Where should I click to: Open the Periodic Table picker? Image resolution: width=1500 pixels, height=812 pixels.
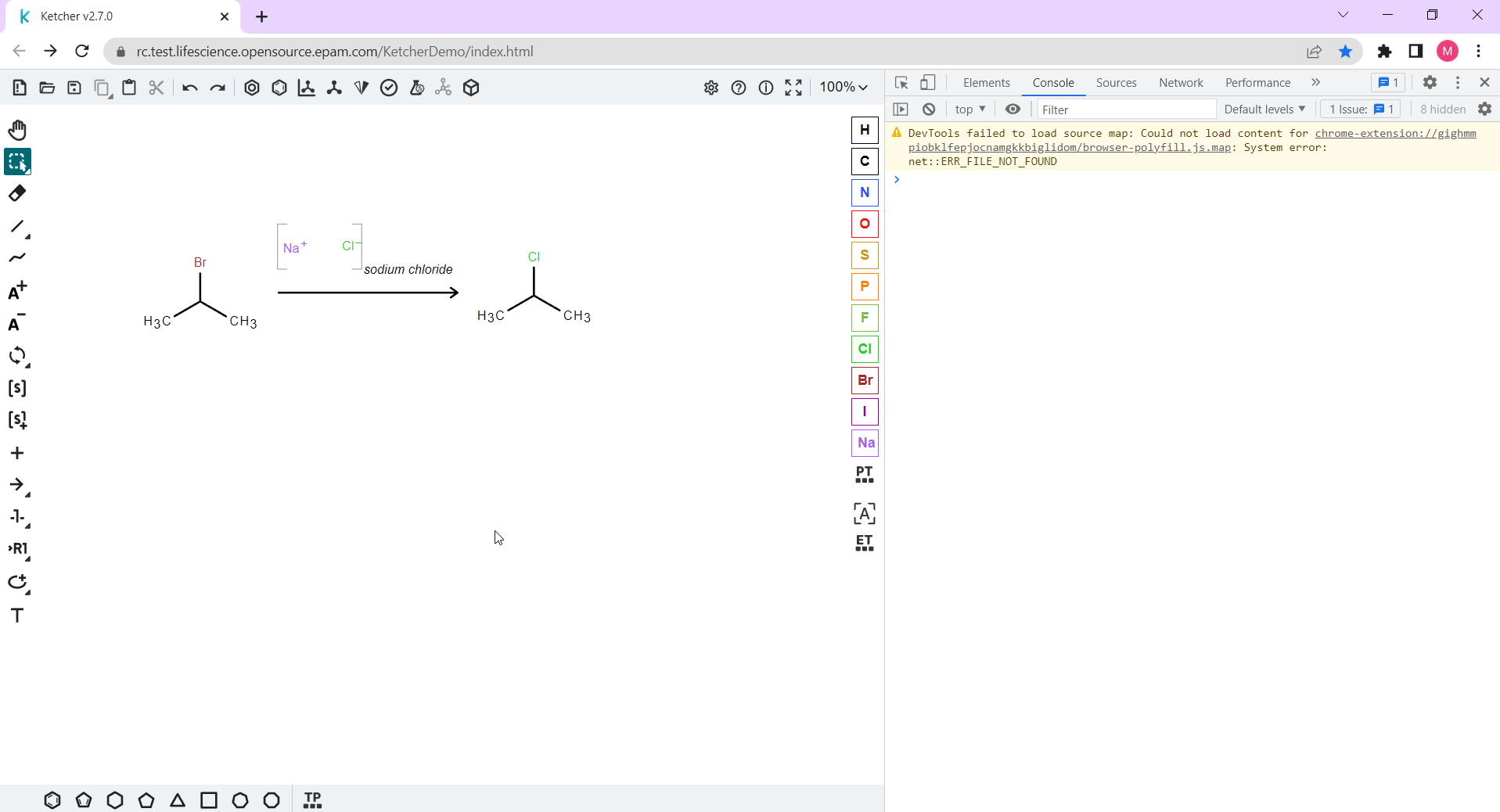click(x=864, y=474)
